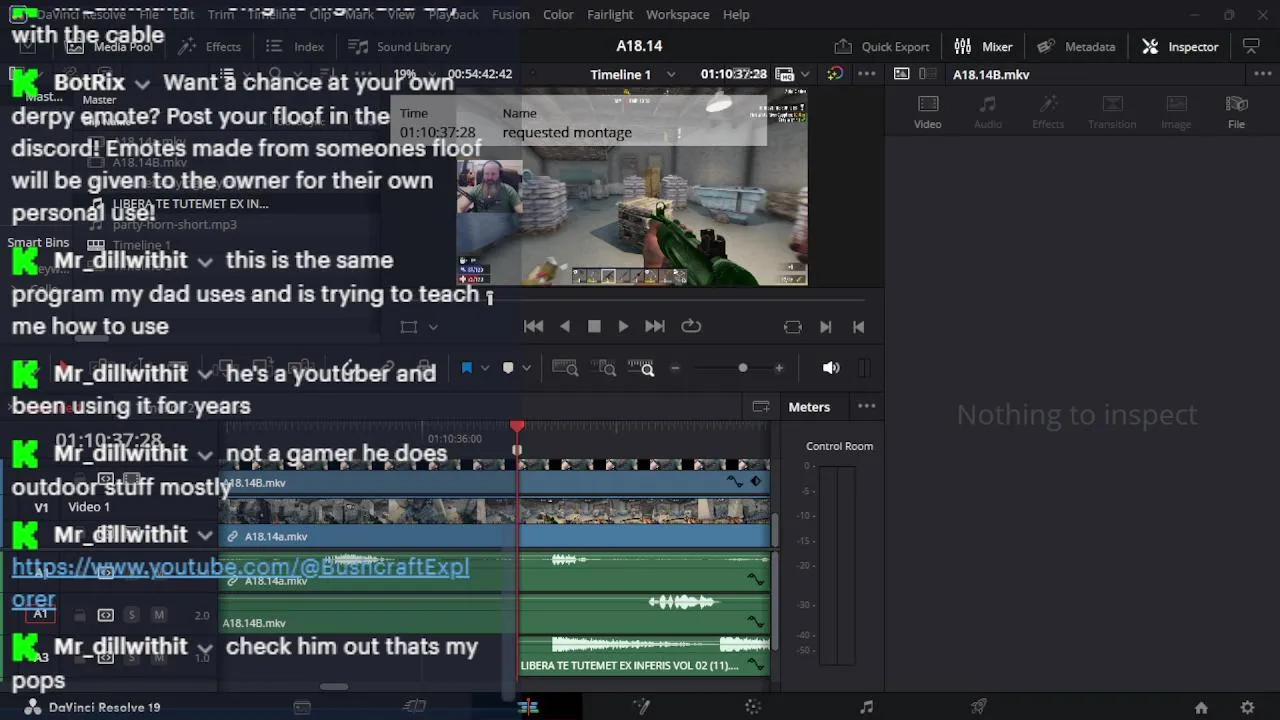The image size is (1280, 720).
Task: Open the Color menu
Action: (x=558, y=14)
